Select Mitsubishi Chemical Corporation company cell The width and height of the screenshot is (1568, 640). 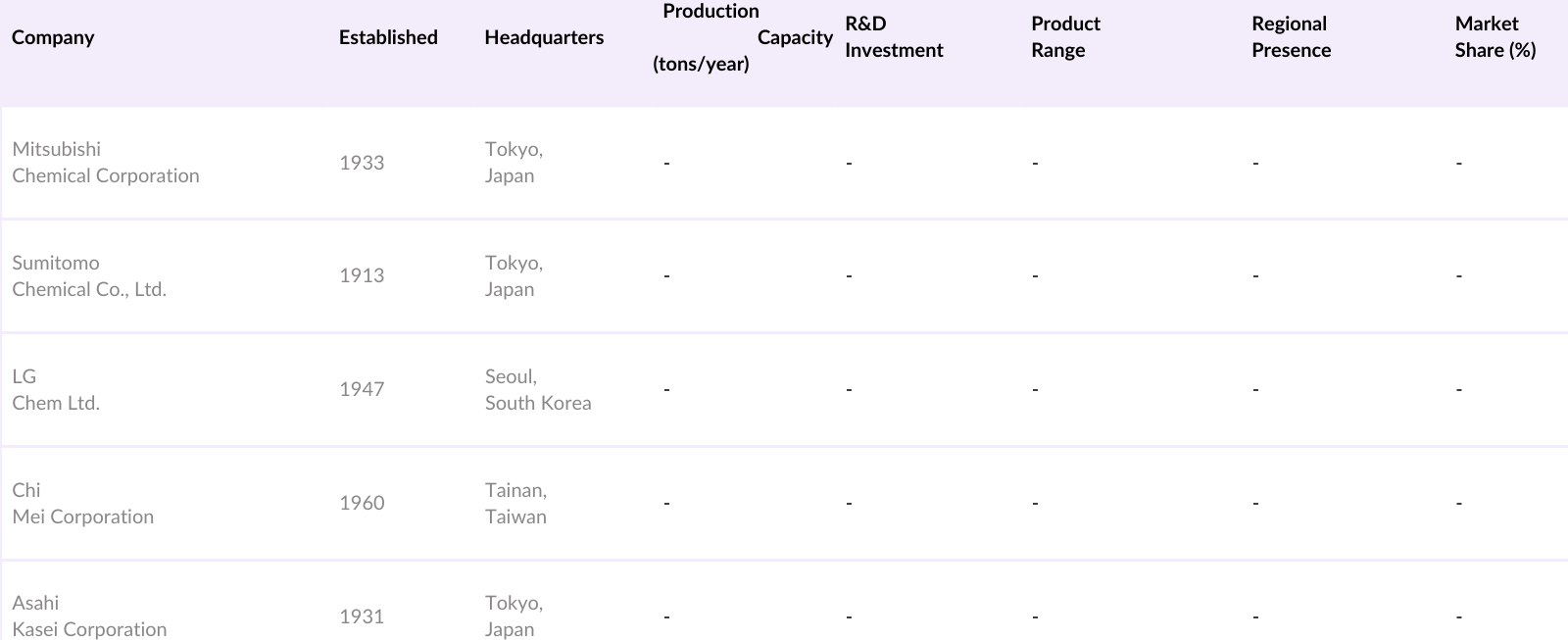[106, 163]
